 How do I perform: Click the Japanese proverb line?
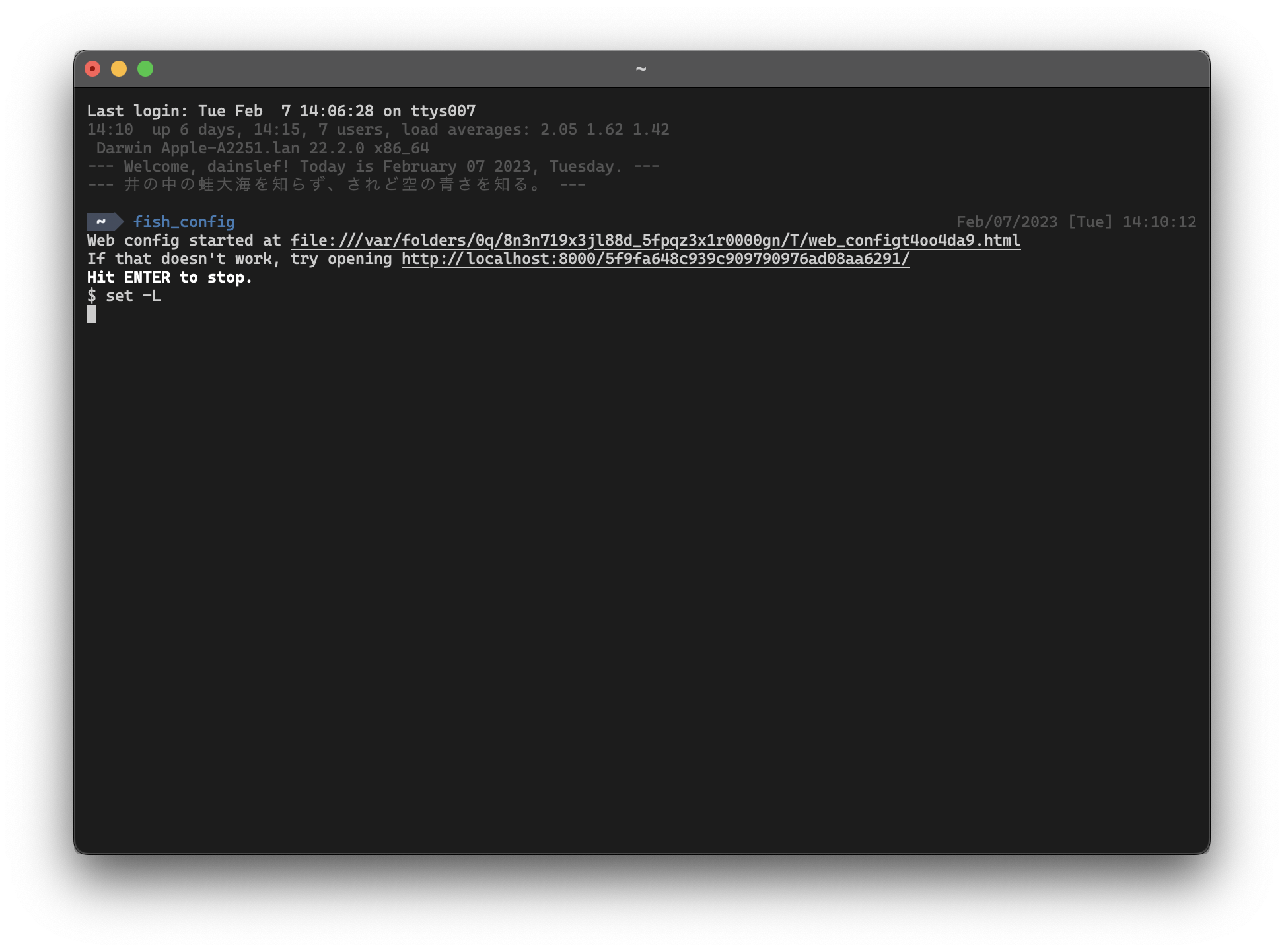(336, 185)
